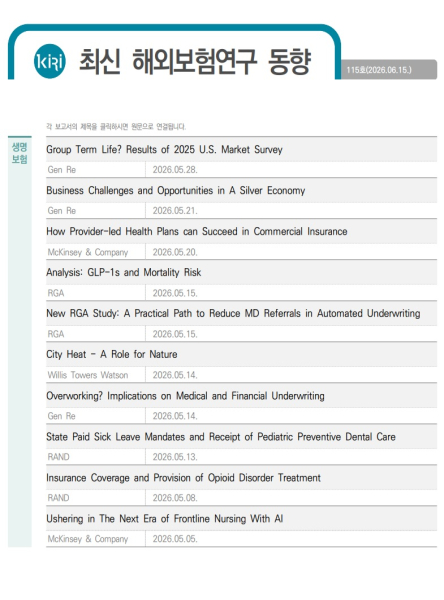Open Overworking? Implications on Underwriting report
Viewport: 444px width, 600px height.
pyautogui.click(x=185, y=395)
